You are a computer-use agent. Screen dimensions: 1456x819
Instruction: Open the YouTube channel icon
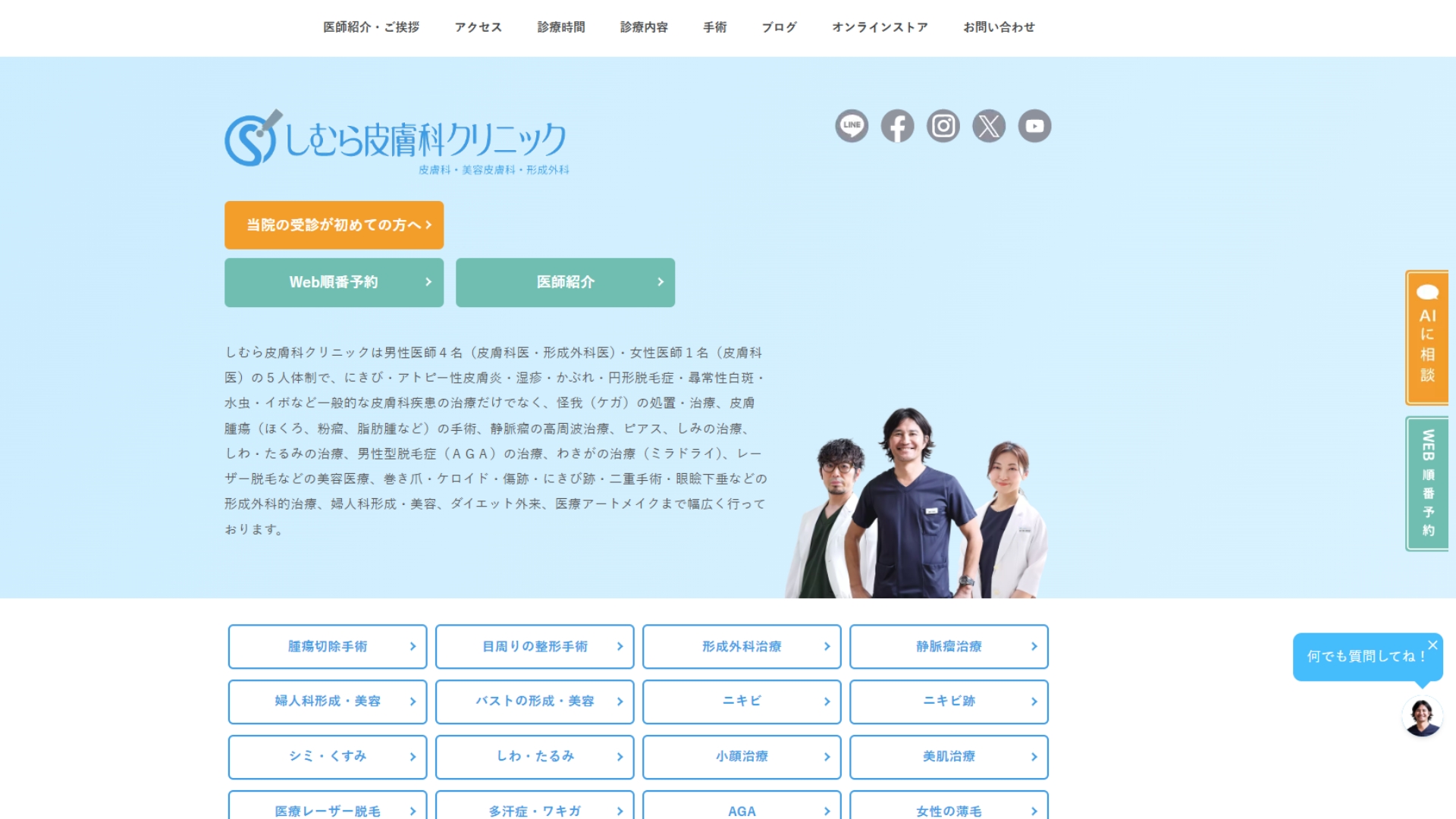[x=1034, y=126]
